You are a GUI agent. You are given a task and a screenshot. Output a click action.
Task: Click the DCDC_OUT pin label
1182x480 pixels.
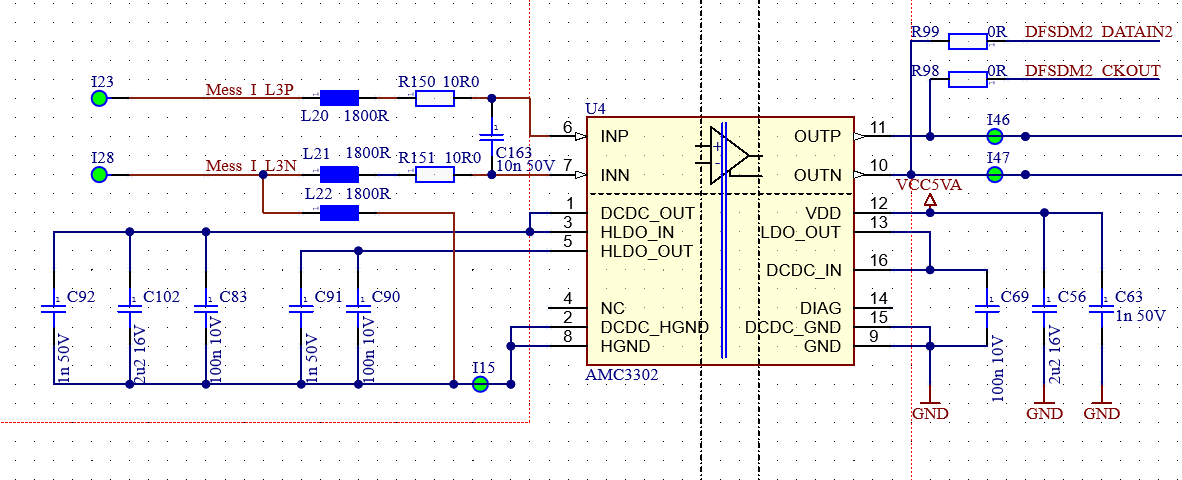(648, 214)
